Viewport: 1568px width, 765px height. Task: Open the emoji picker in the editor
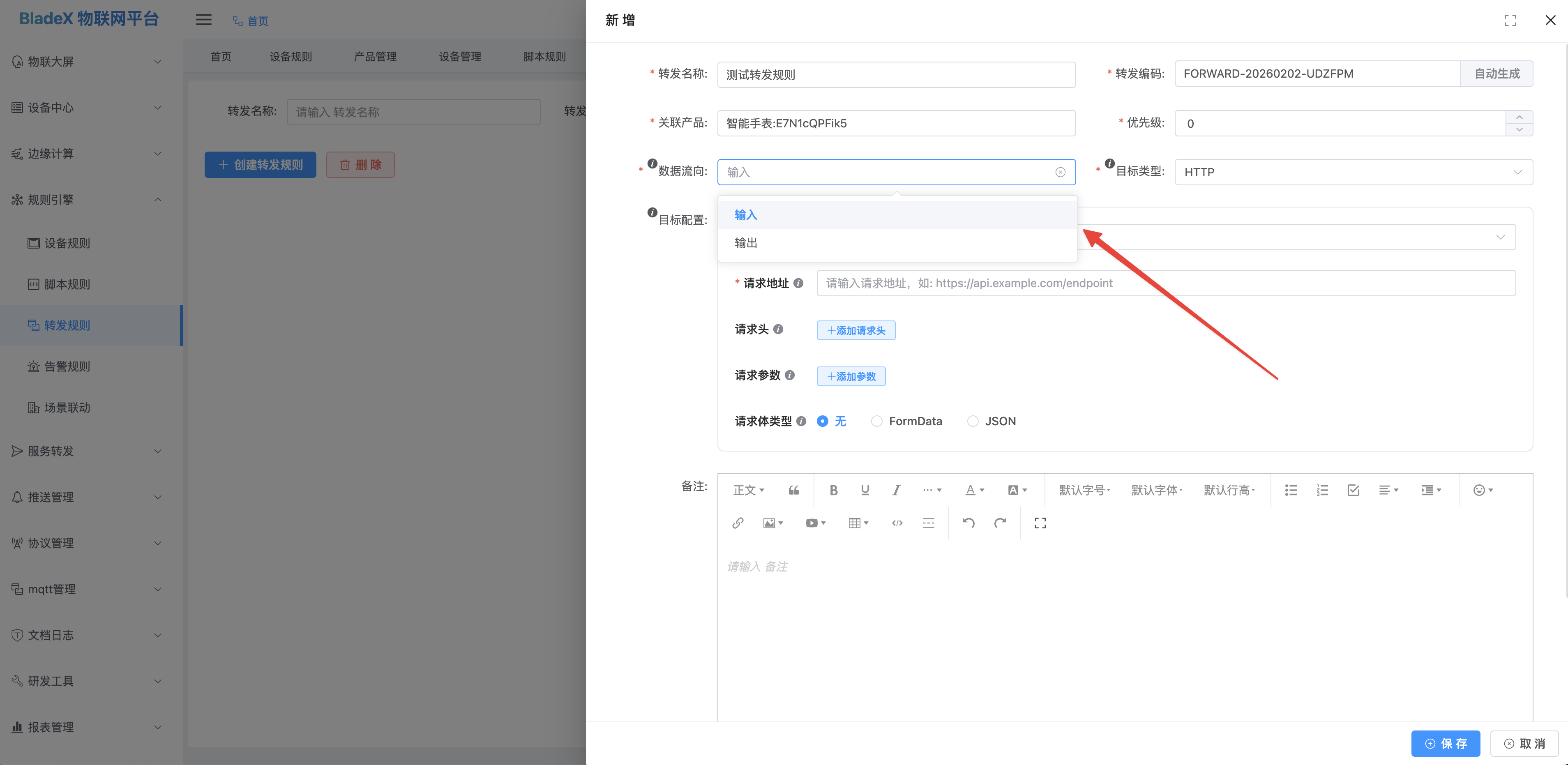pos(1480,490)
